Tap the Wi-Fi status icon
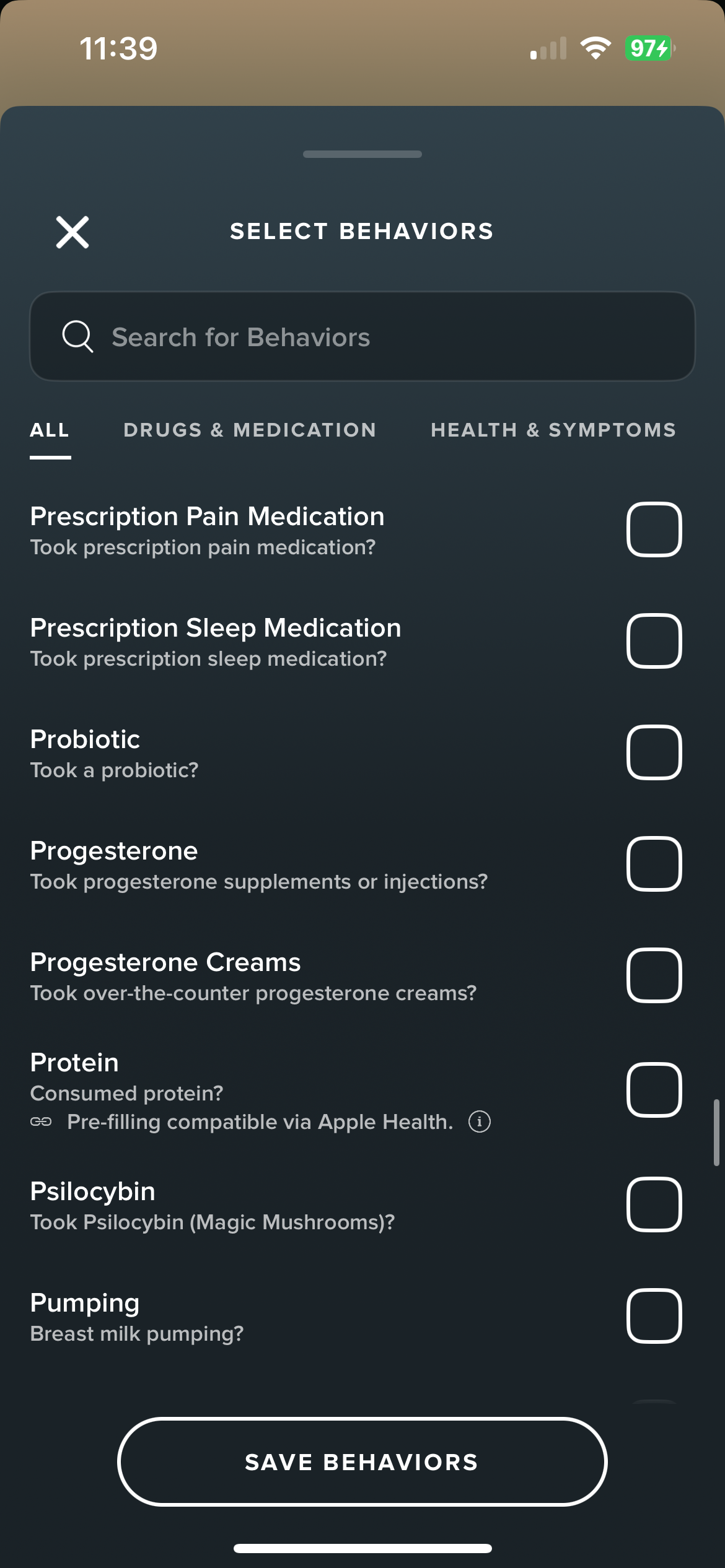 [x=595, y=48]
